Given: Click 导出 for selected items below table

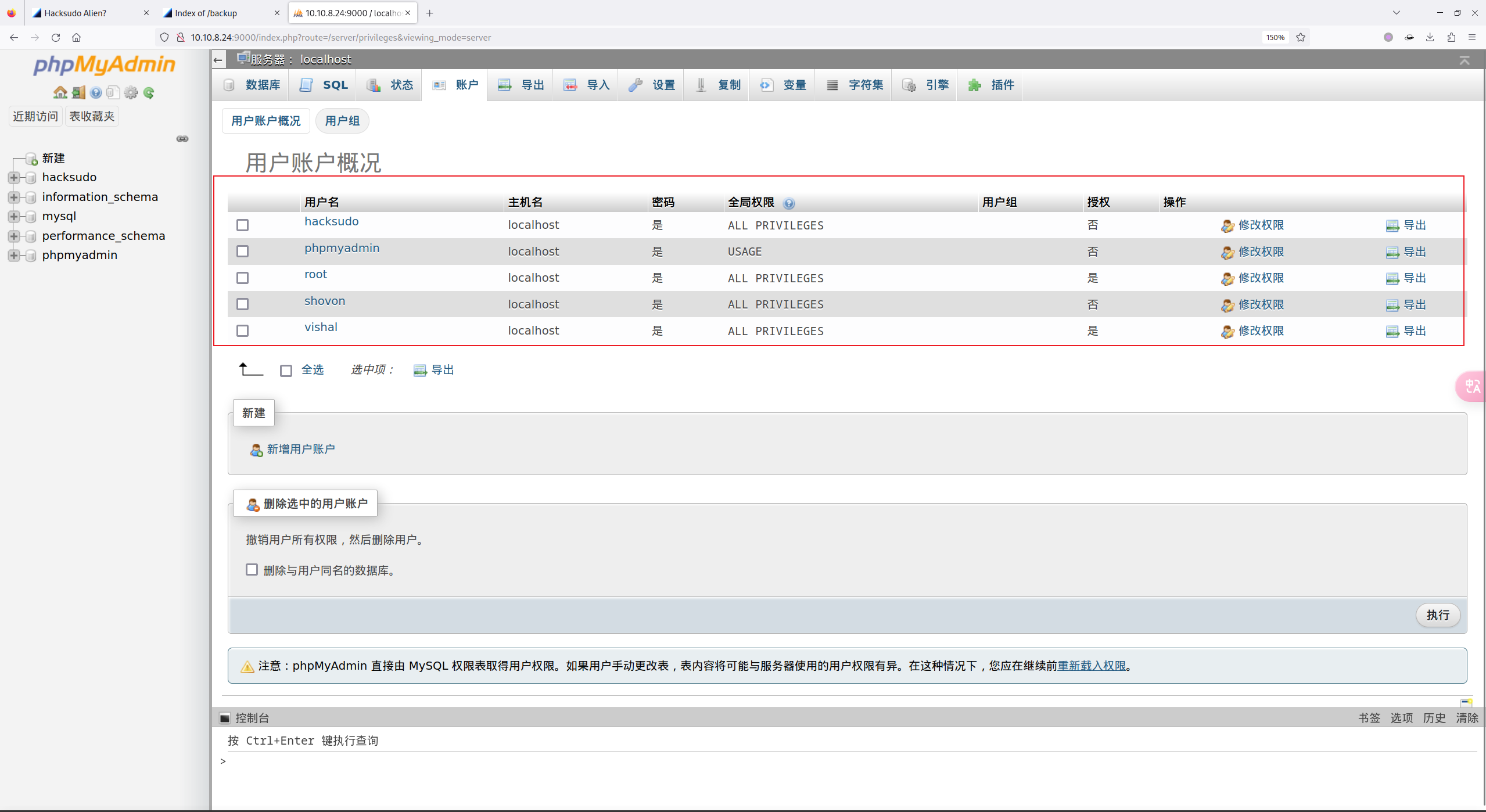Looking at the screenshot, I should (434, 370).
